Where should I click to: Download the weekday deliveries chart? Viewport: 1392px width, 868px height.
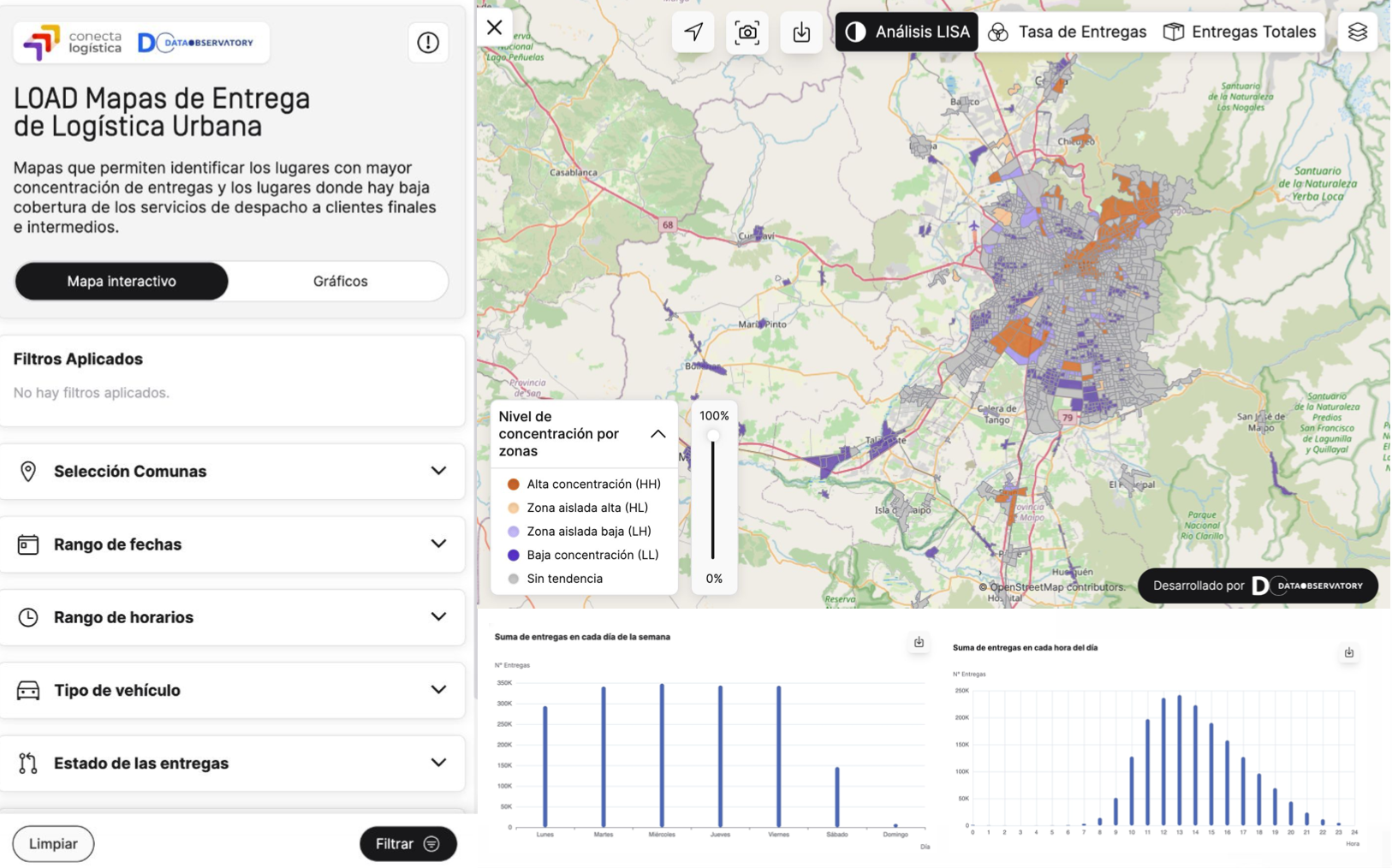pyautogui.click(x=919, y=642)
